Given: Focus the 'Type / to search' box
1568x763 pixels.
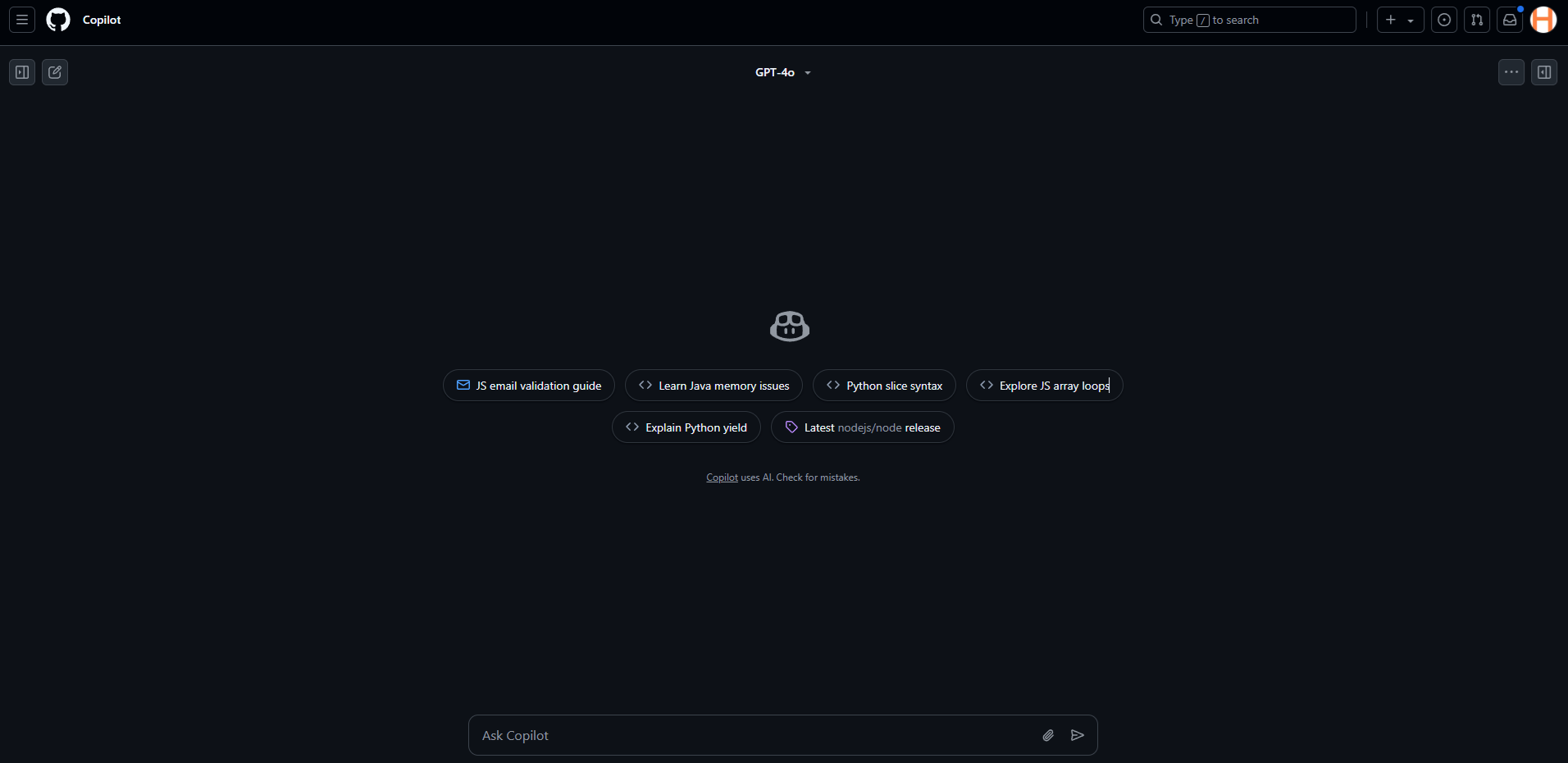Looking at the screenshot, I should pyautogui.click(x=1249, y=20).
